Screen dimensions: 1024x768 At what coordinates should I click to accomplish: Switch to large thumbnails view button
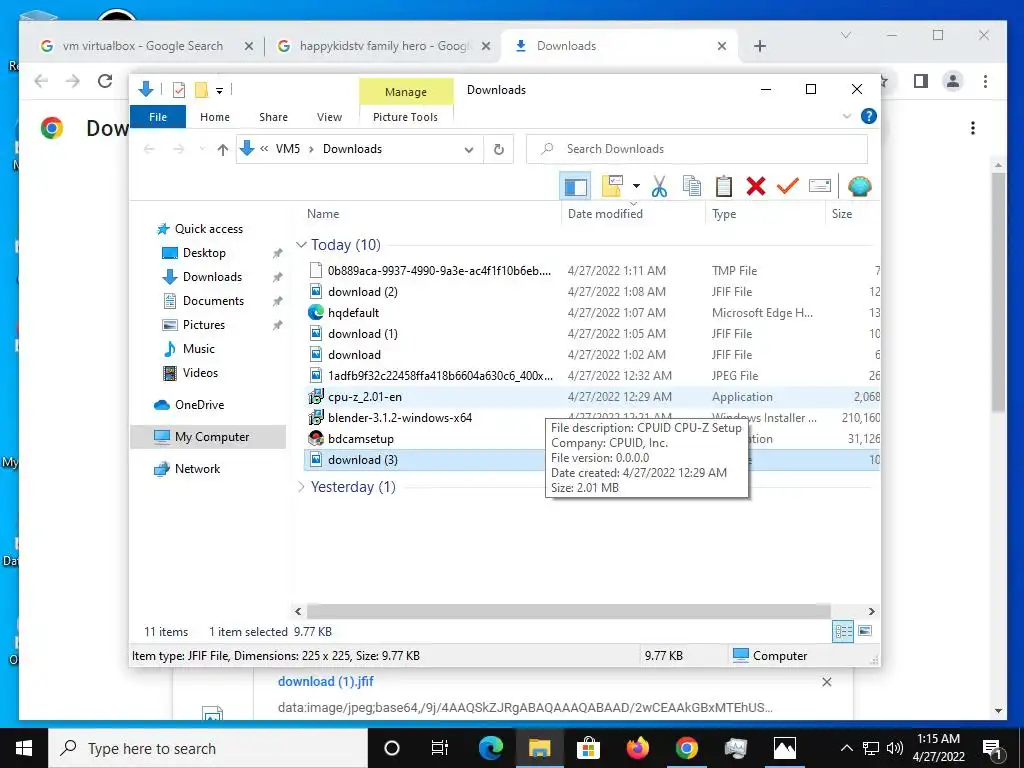coord(865,632)
